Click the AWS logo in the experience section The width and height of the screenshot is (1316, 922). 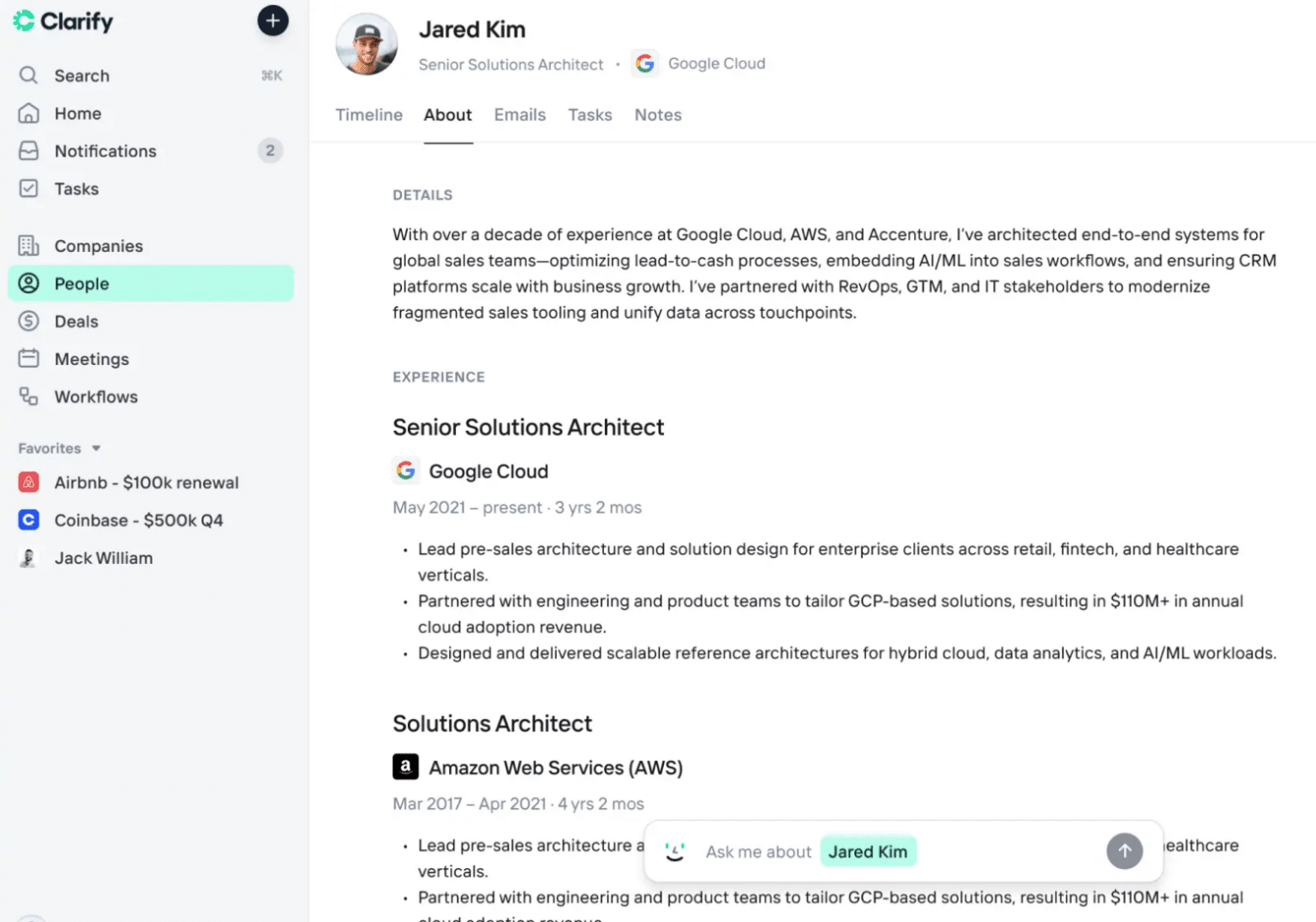(x=406, y=767)
